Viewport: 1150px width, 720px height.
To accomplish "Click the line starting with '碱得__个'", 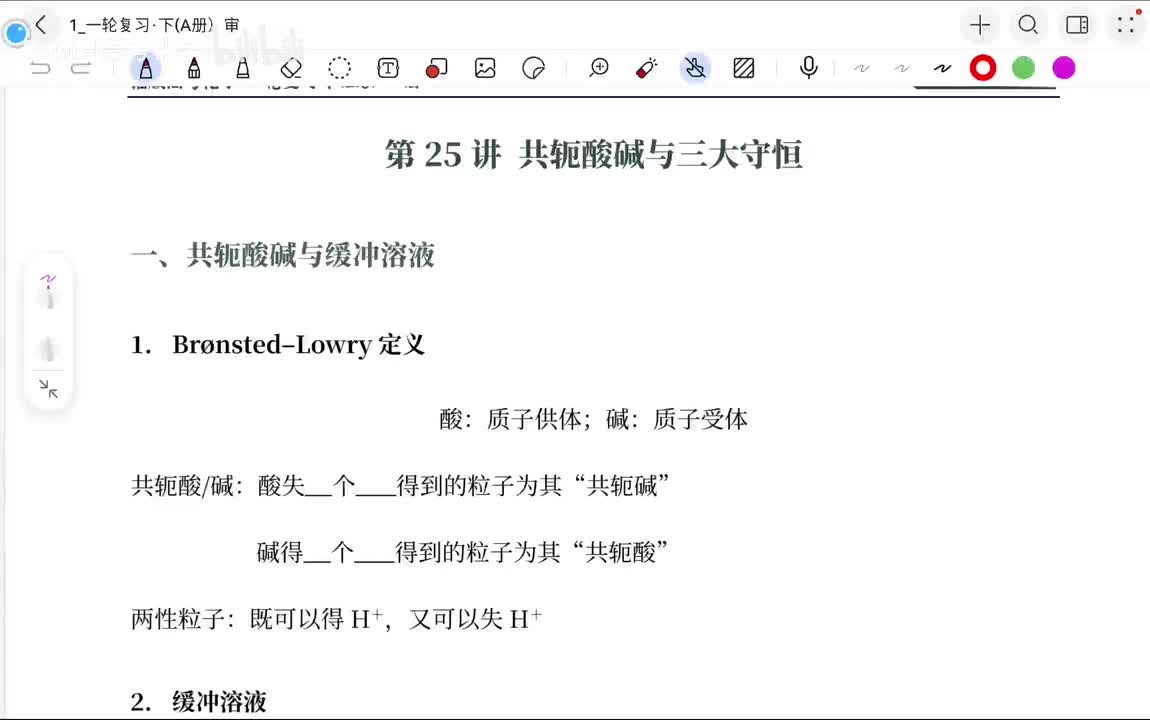I will [x=462, y=552].
